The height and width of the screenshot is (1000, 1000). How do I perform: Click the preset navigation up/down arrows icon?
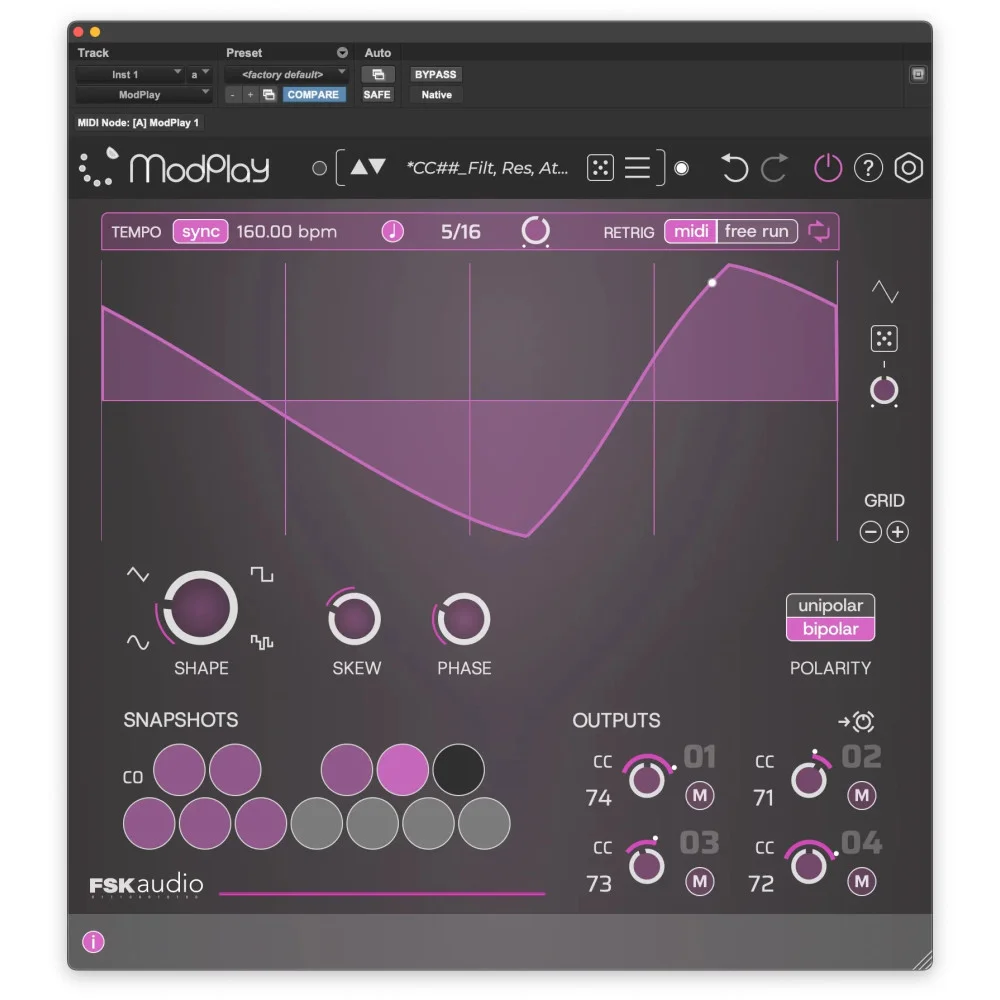click(368, 167)
